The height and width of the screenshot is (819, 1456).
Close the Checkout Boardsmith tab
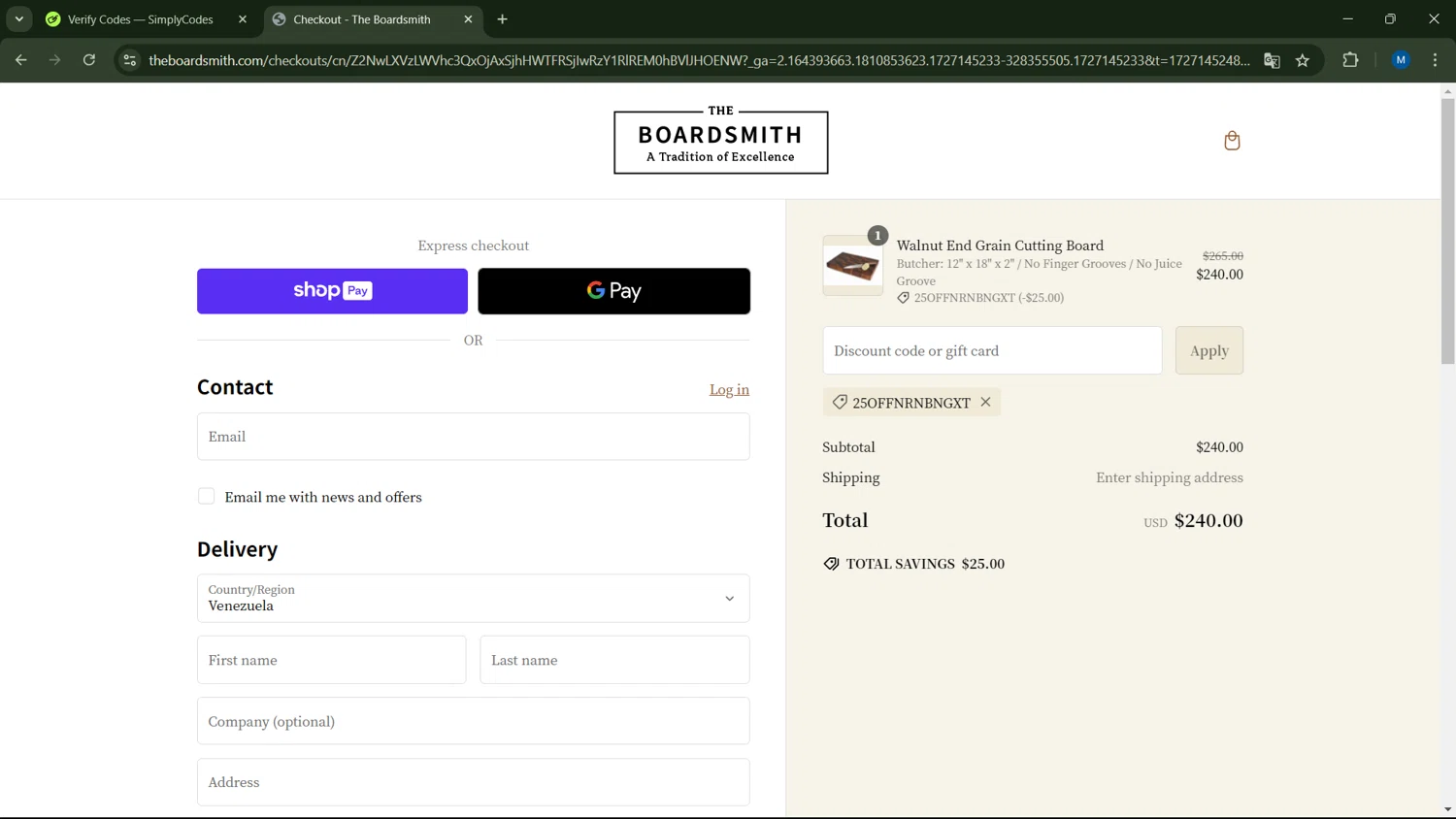[468, 19]
